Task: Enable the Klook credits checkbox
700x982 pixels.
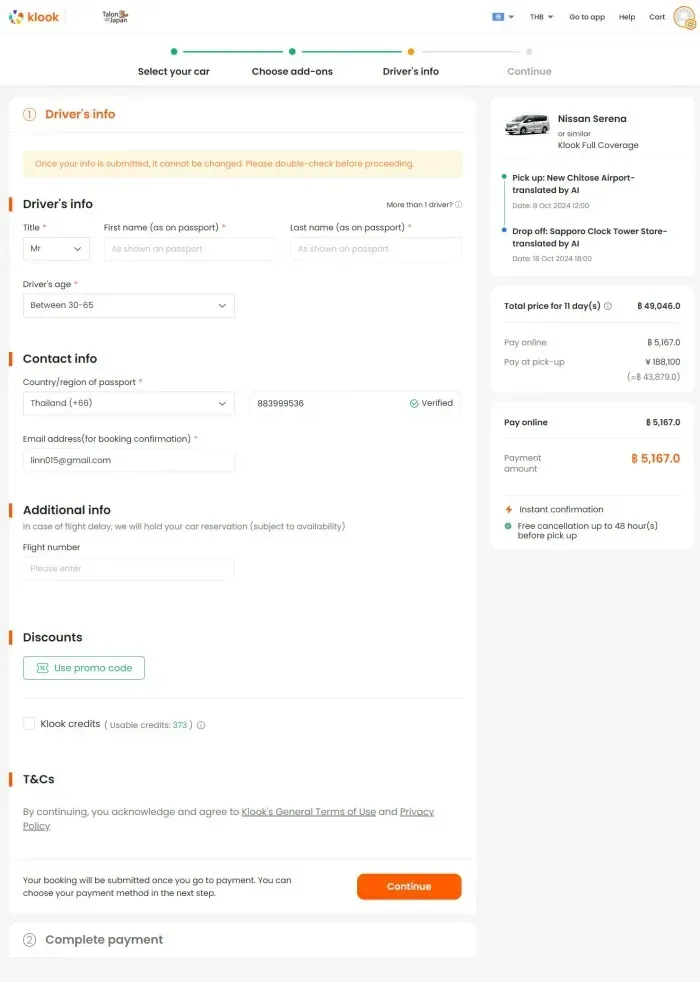Action: [29, 724]
